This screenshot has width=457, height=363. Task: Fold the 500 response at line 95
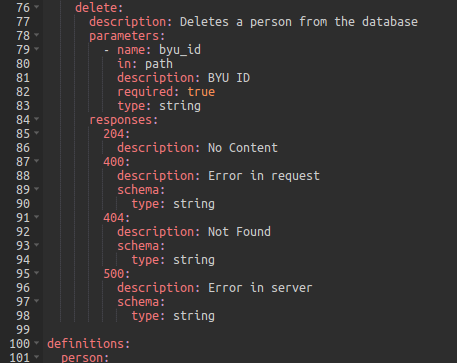[37, 272]
